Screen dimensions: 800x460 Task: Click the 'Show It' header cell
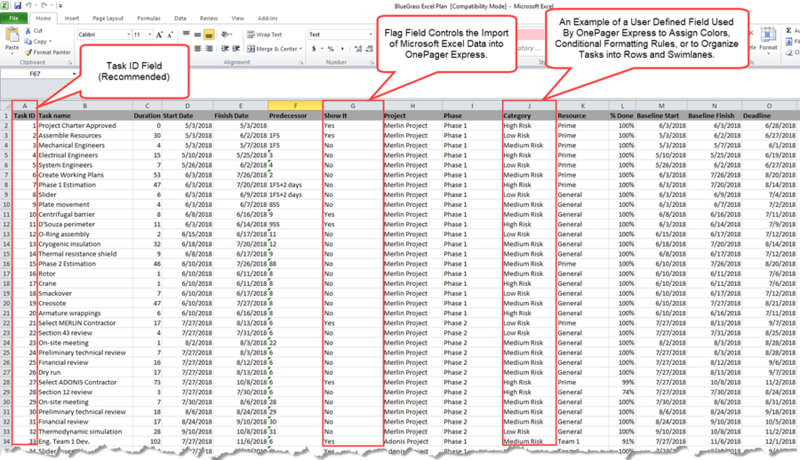[x=353, y=116]
